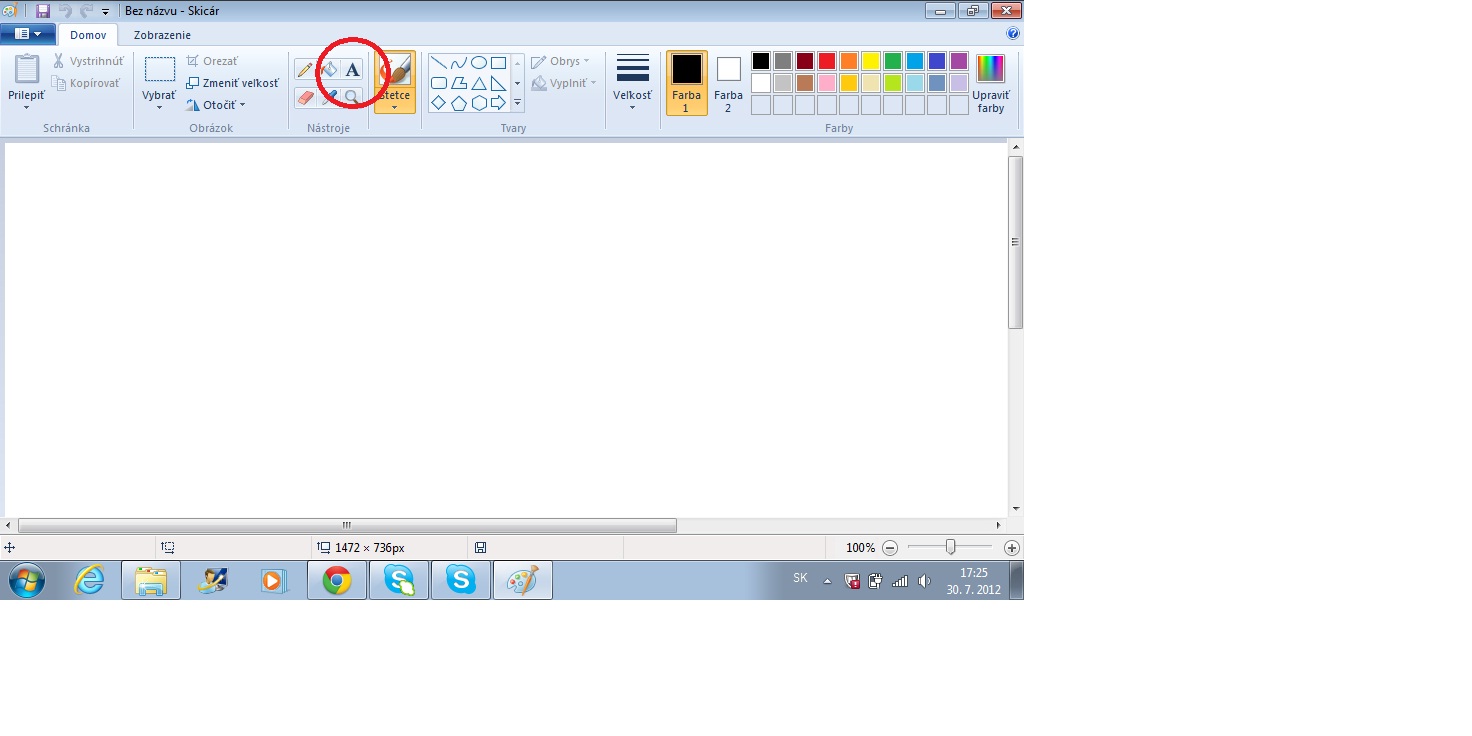Activate Farba 2 color slot
This screenshot has height=736, width=1472.
[x=728, y=82]
